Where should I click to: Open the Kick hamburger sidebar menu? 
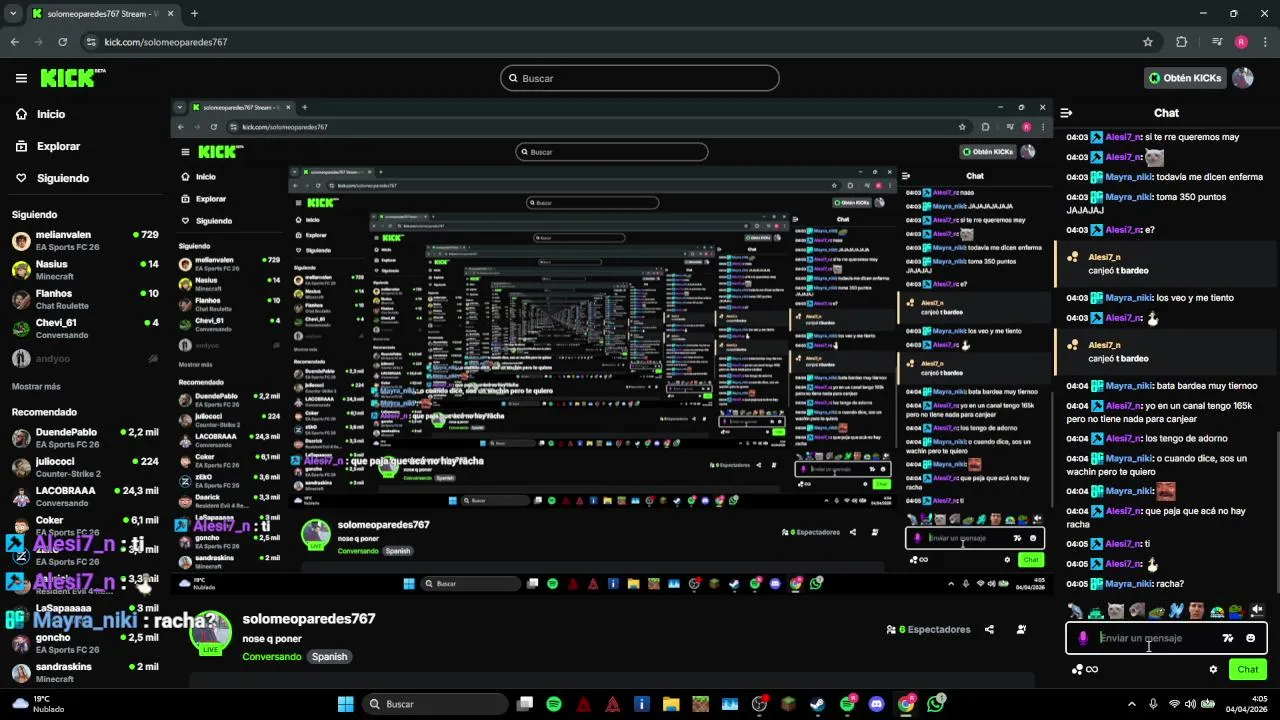point(21,78)
